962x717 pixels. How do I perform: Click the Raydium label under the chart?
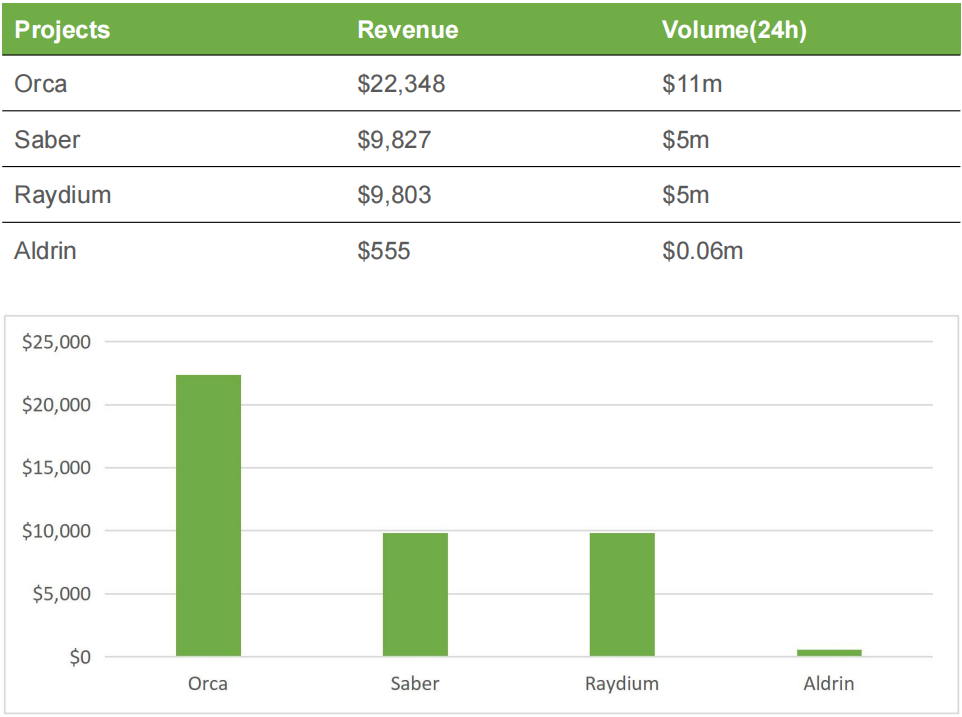pyautogui.click(x=622, y=684)
